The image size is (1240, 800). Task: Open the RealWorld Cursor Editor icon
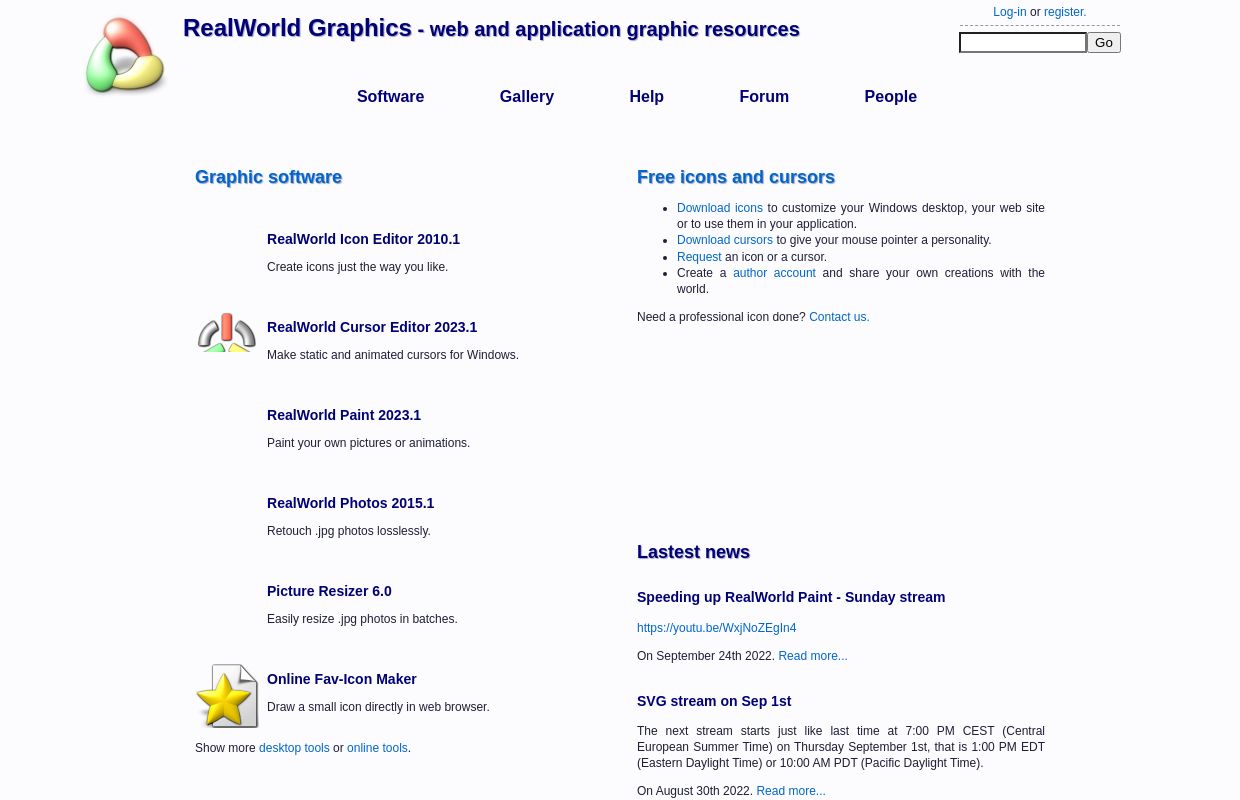[x=227, y=332]
